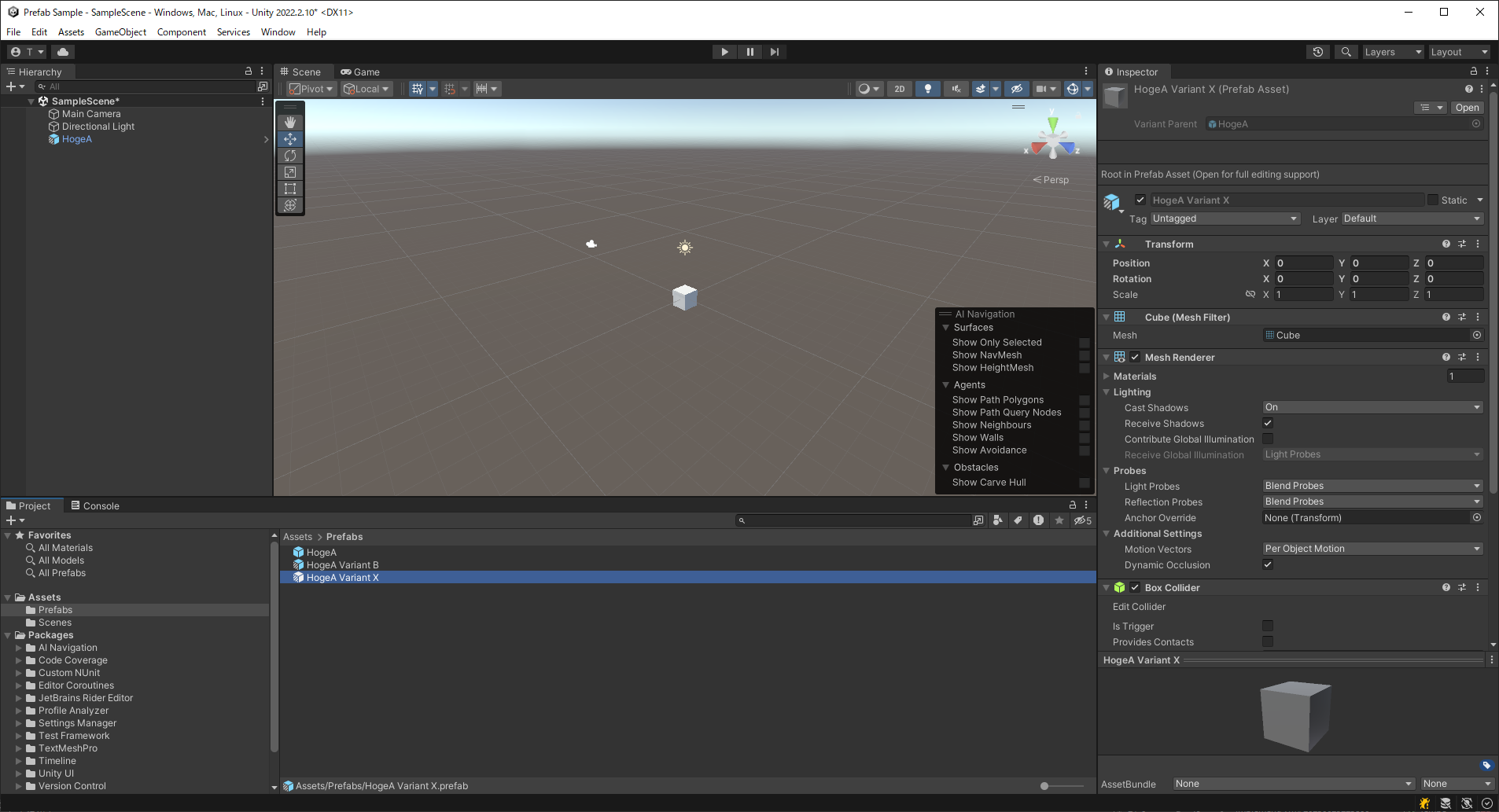Toggle Scene audio mute icon
The image size is (1499, 812).
(956, 89)
